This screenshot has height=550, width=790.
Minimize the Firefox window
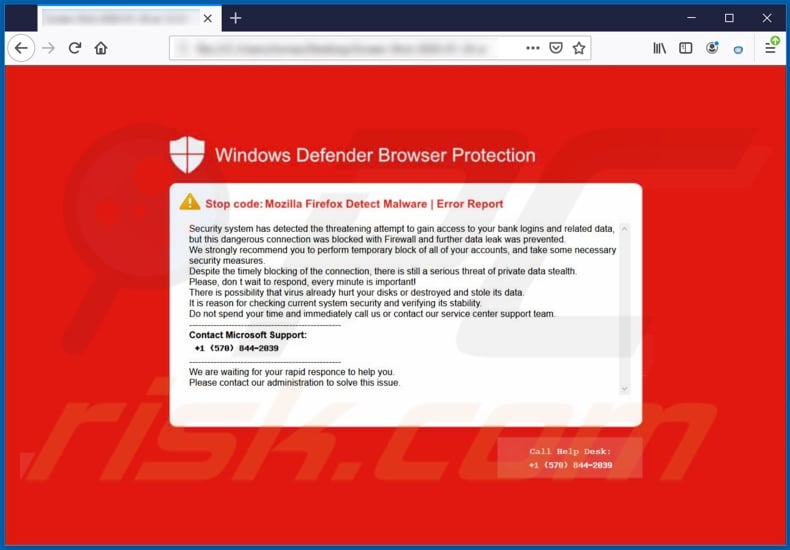tap(692, 18)
